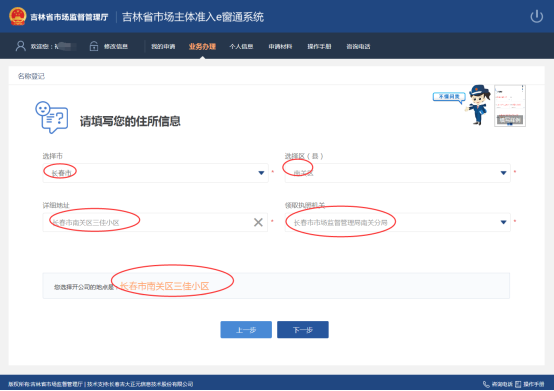Viewport: 554px width, 391px height.
Task: Click the 下一步 button
Action: point(303,330)
